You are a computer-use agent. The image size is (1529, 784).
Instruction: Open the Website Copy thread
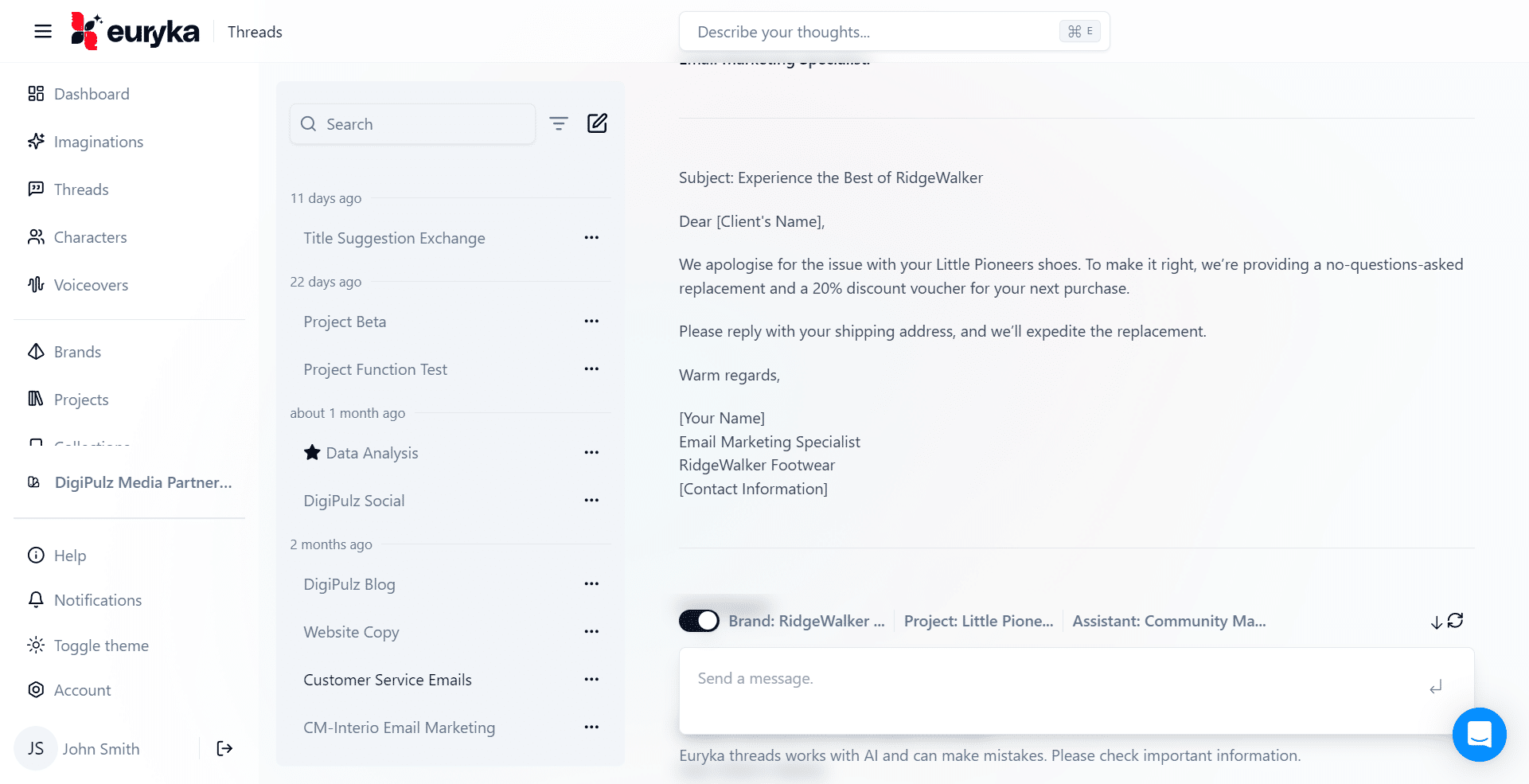351,632
